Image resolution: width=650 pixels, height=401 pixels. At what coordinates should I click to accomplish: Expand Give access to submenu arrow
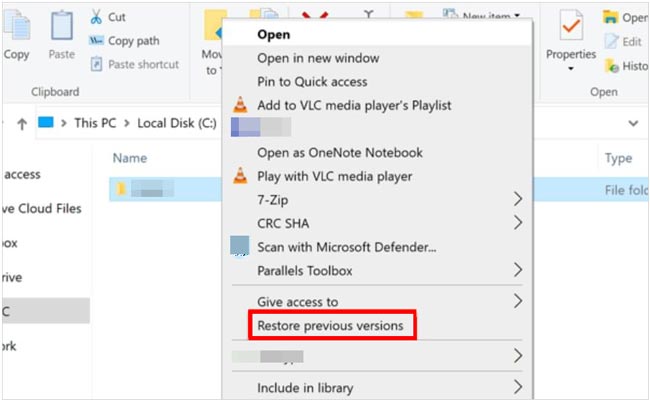(x=517, y=301)
